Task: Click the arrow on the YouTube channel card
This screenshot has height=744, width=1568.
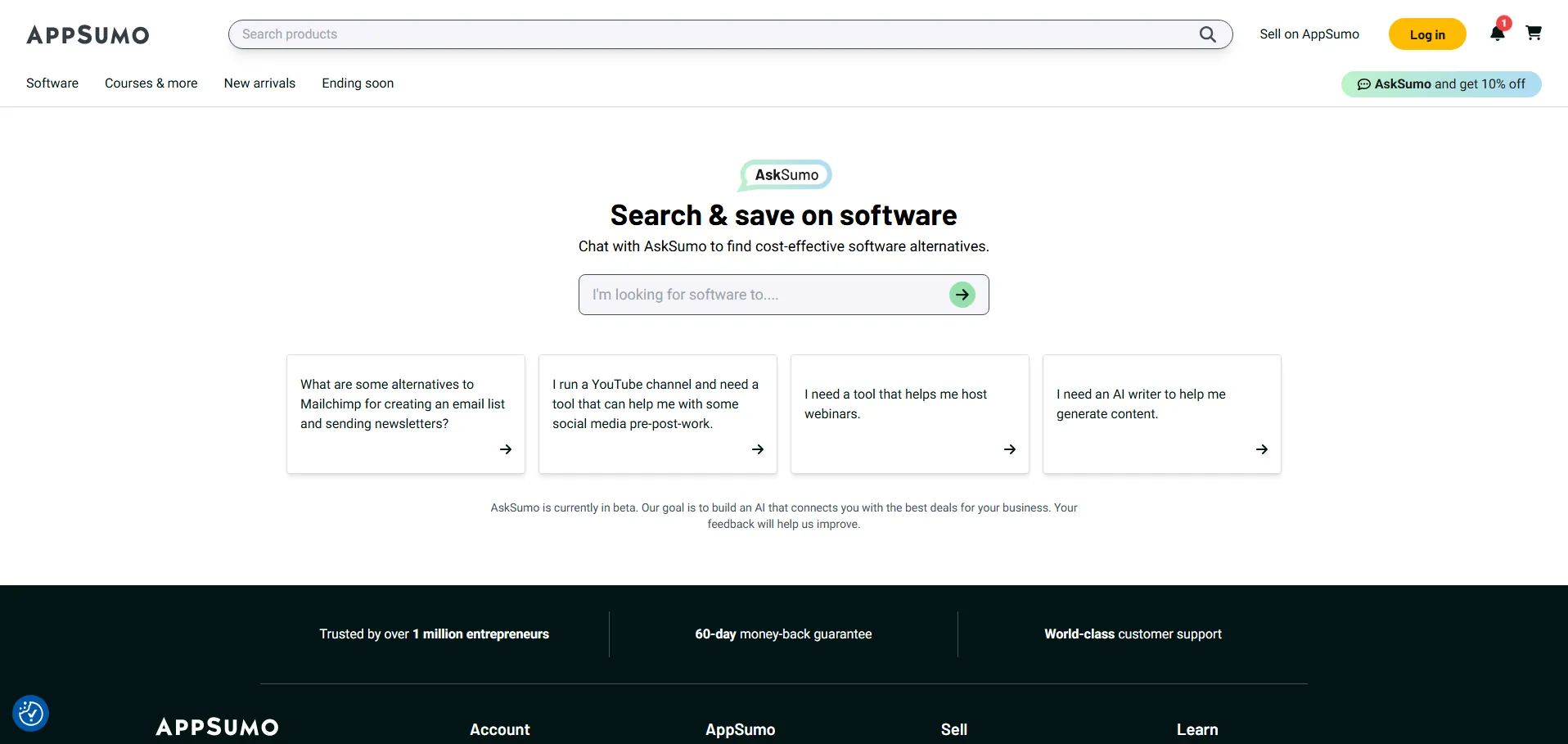Action: [x=757, y=449]
